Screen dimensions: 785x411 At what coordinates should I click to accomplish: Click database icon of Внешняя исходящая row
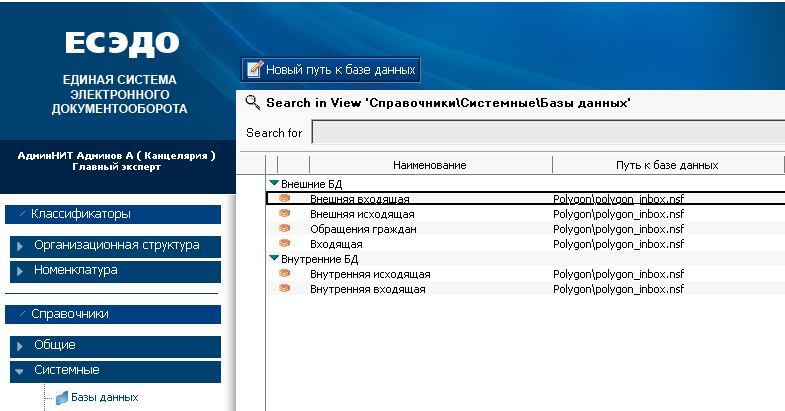[284, 213]
